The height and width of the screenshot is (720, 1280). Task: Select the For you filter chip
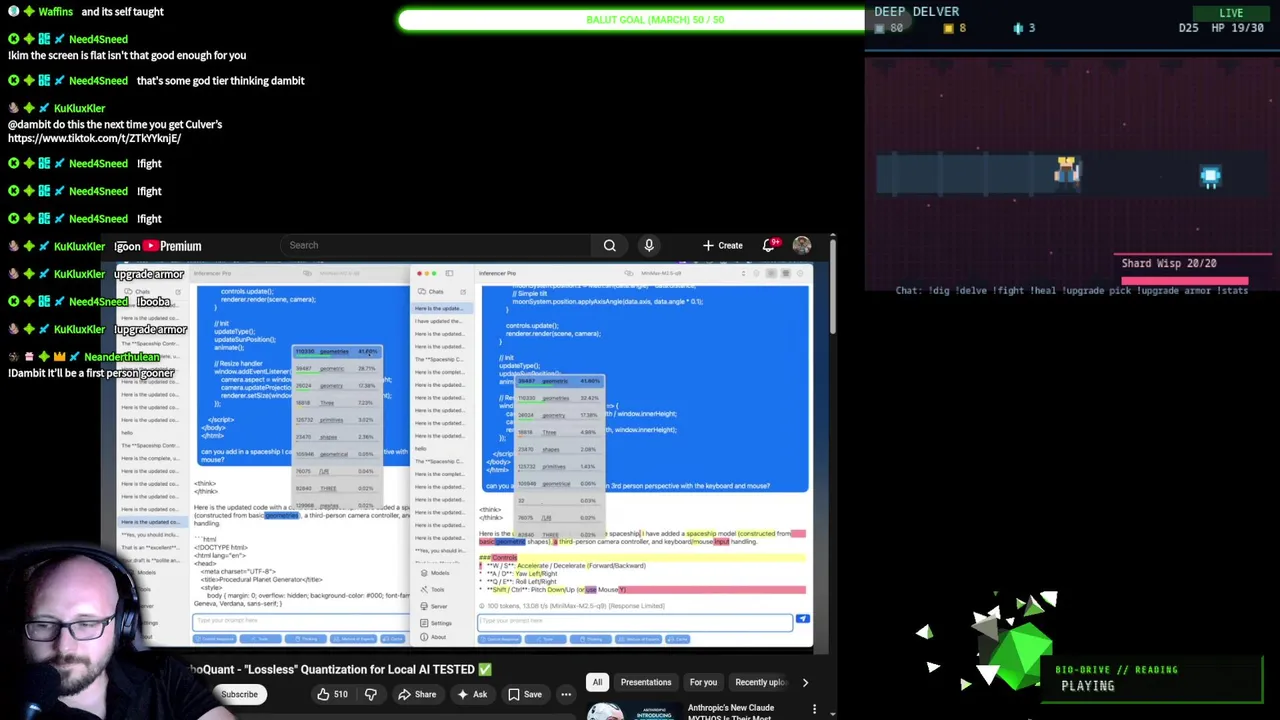pos(703,682)
